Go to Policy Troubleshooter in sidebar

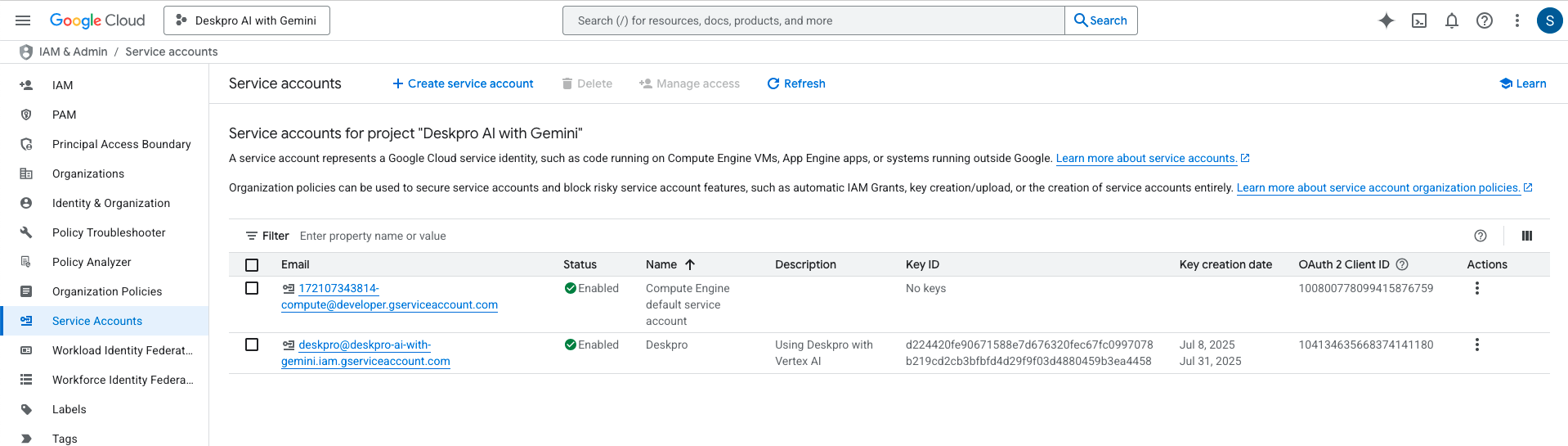click(x=109, y=232)
